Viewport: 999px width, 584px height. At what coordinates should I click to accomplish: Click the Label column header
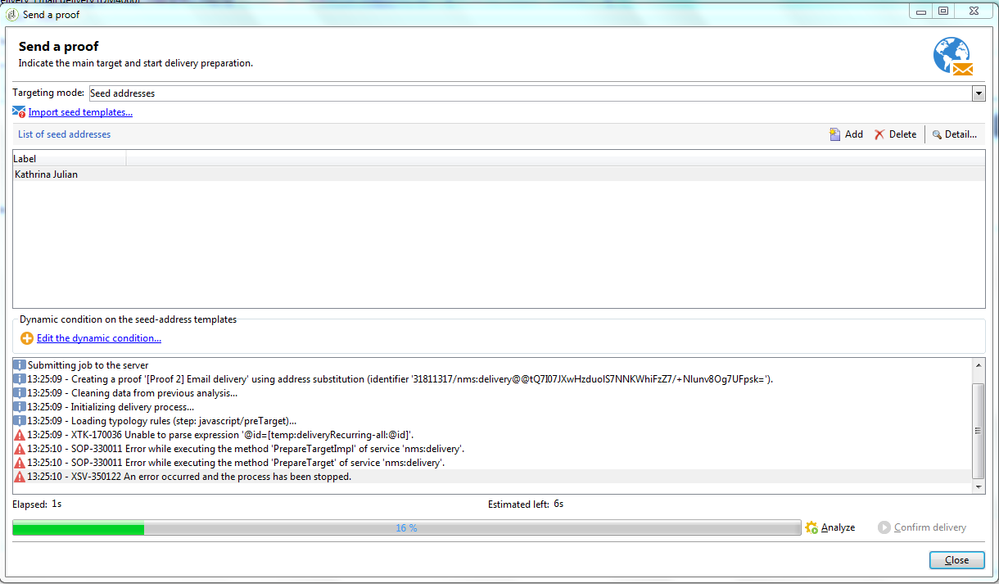click(x=68, y=157)
